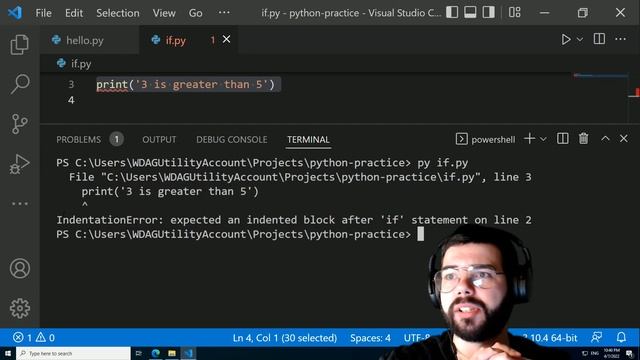The image size is (640, 360).
Task: Click the UTF-8 encoding indicator
Action: point(417,338)
